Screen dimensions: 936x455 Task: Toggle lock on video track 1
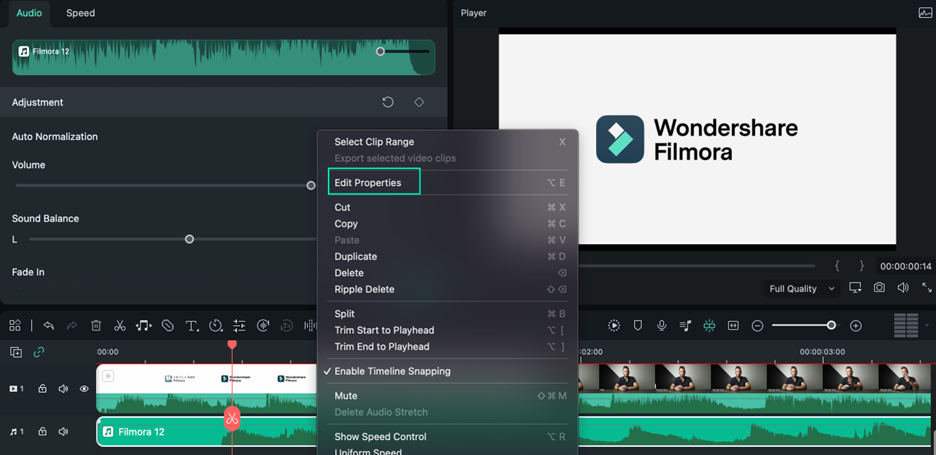(x=42, y=389)
